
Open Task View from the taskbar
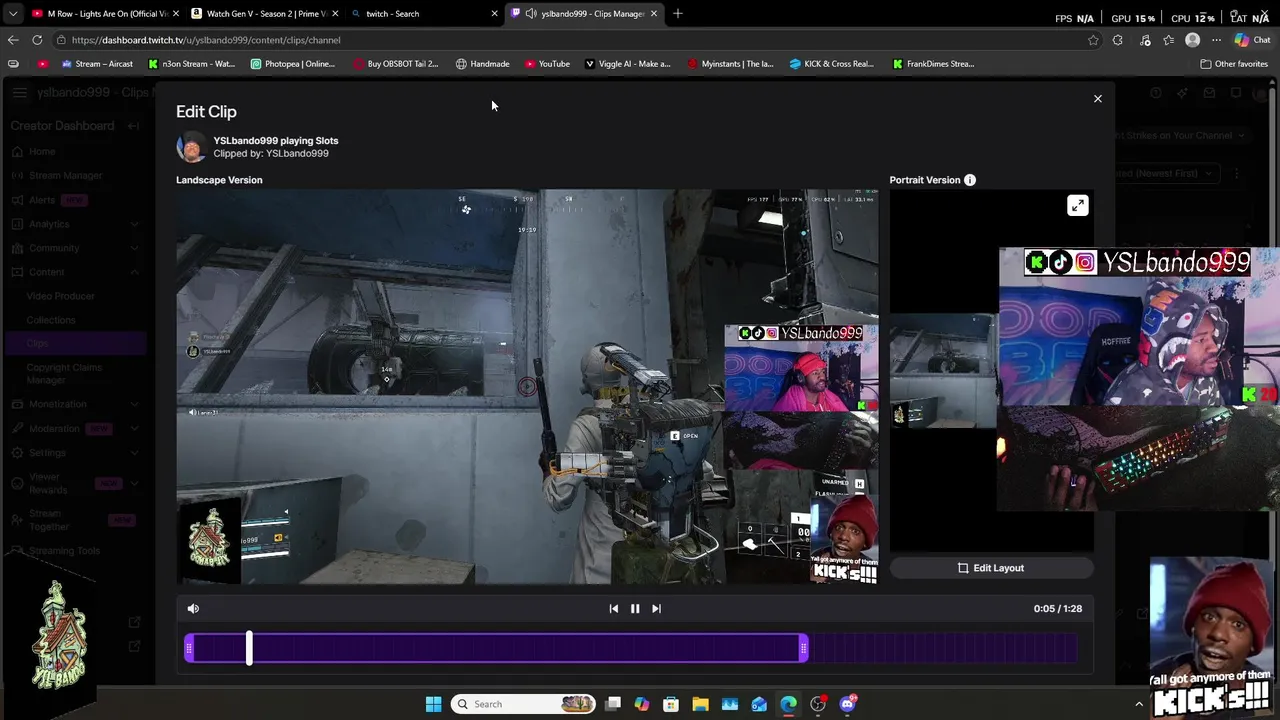613,704
